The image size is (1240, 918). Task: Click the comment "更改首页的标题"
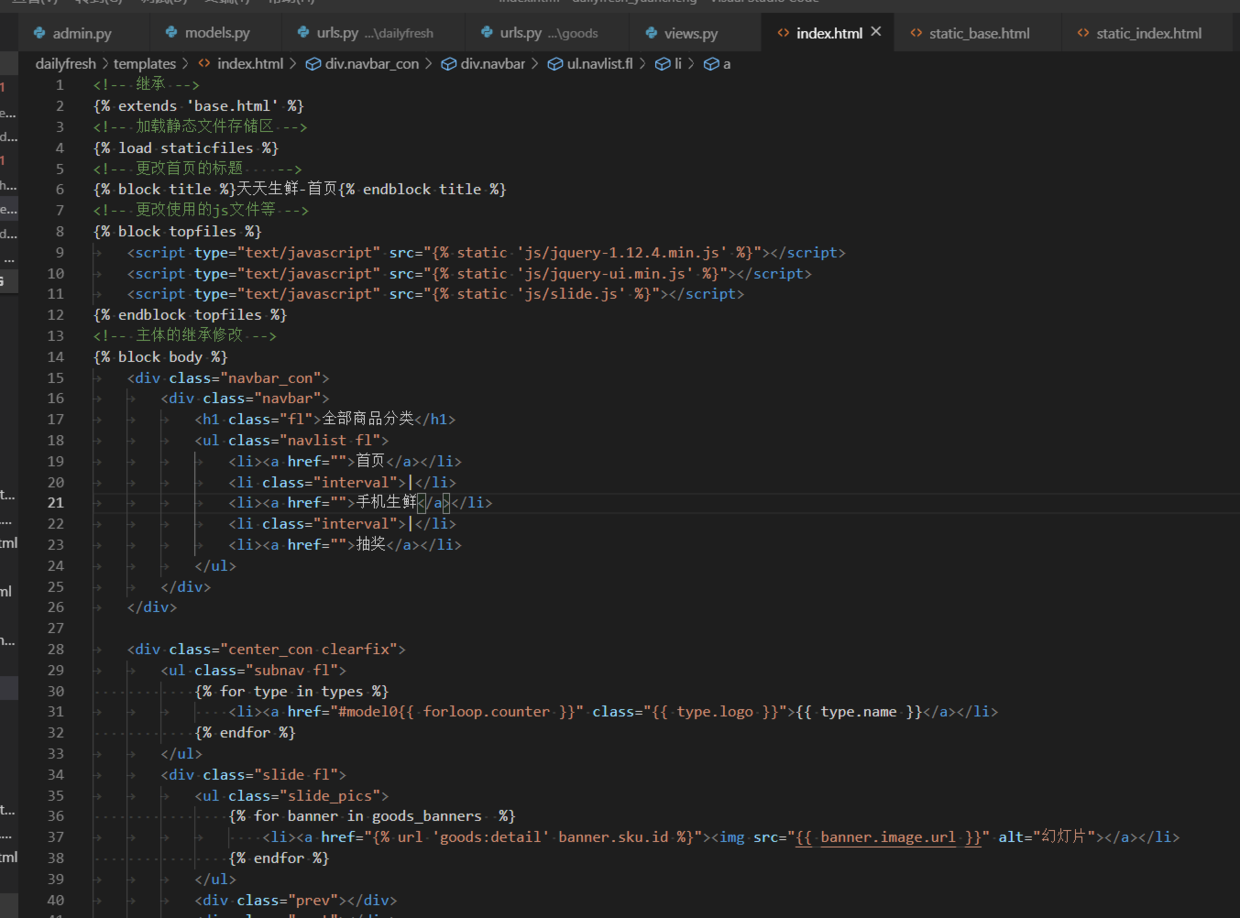[189, 169]
